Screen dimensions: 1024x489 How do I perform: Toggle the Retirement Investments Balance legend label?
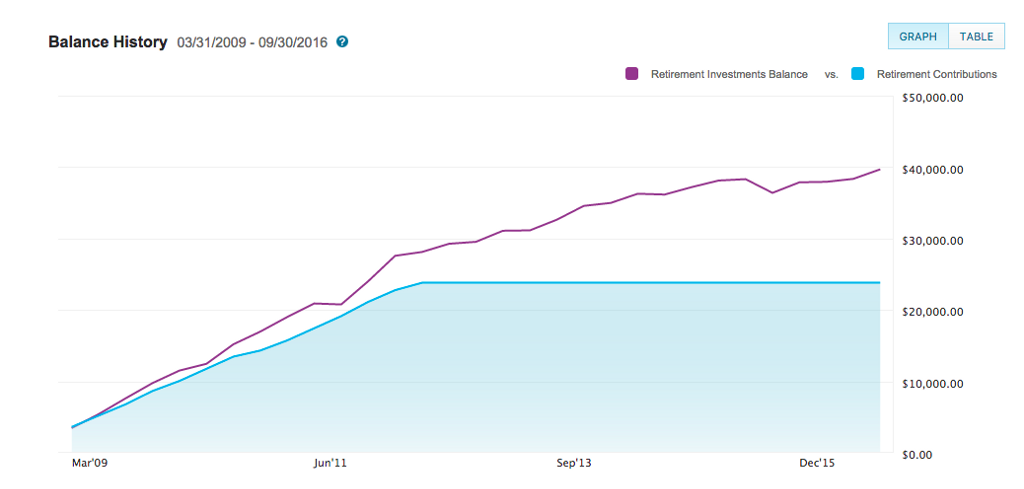pyautogui.click(x=729, y=74)
